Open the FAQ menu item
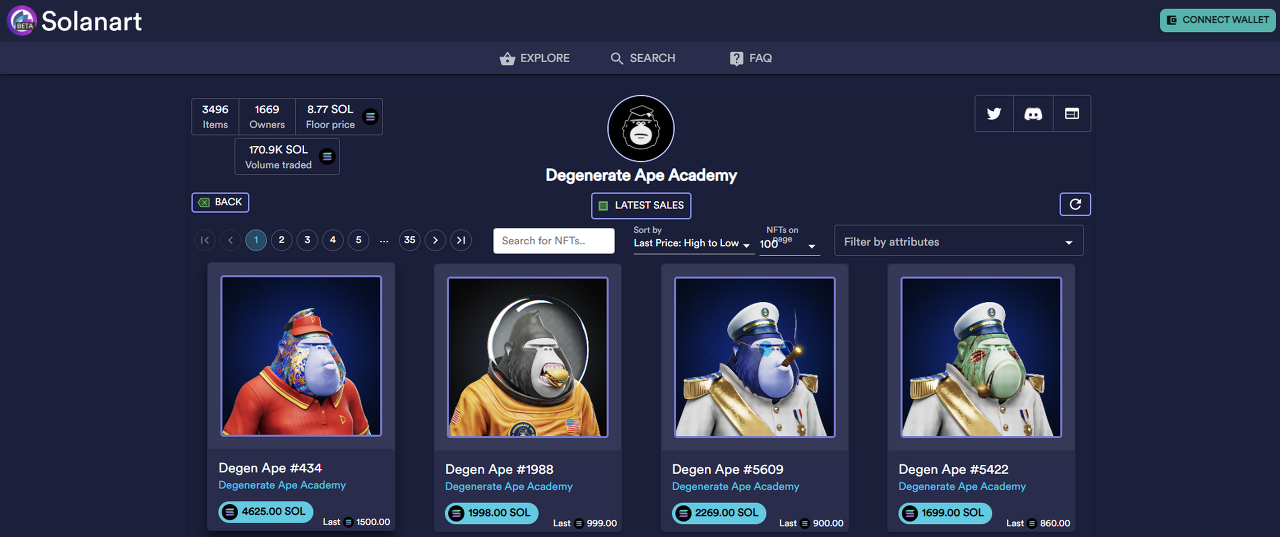Viewport: 1280px width, 537px height. click(751, 58)
